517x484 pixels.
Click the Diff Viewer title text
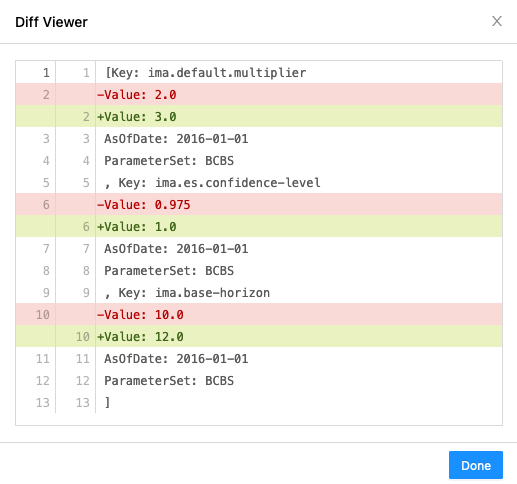(x=51, y=22)
